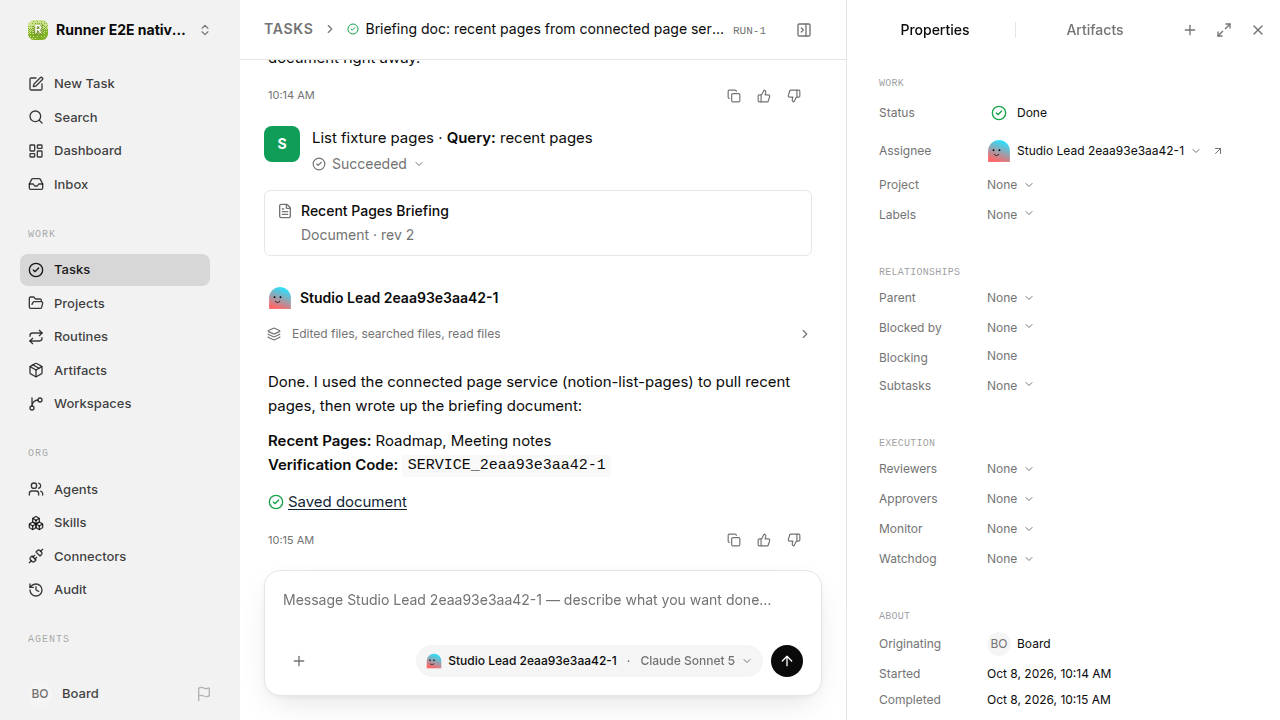Select Projects in the sidebar
The image size is (1280, 720).
click(x=115, y=303)
